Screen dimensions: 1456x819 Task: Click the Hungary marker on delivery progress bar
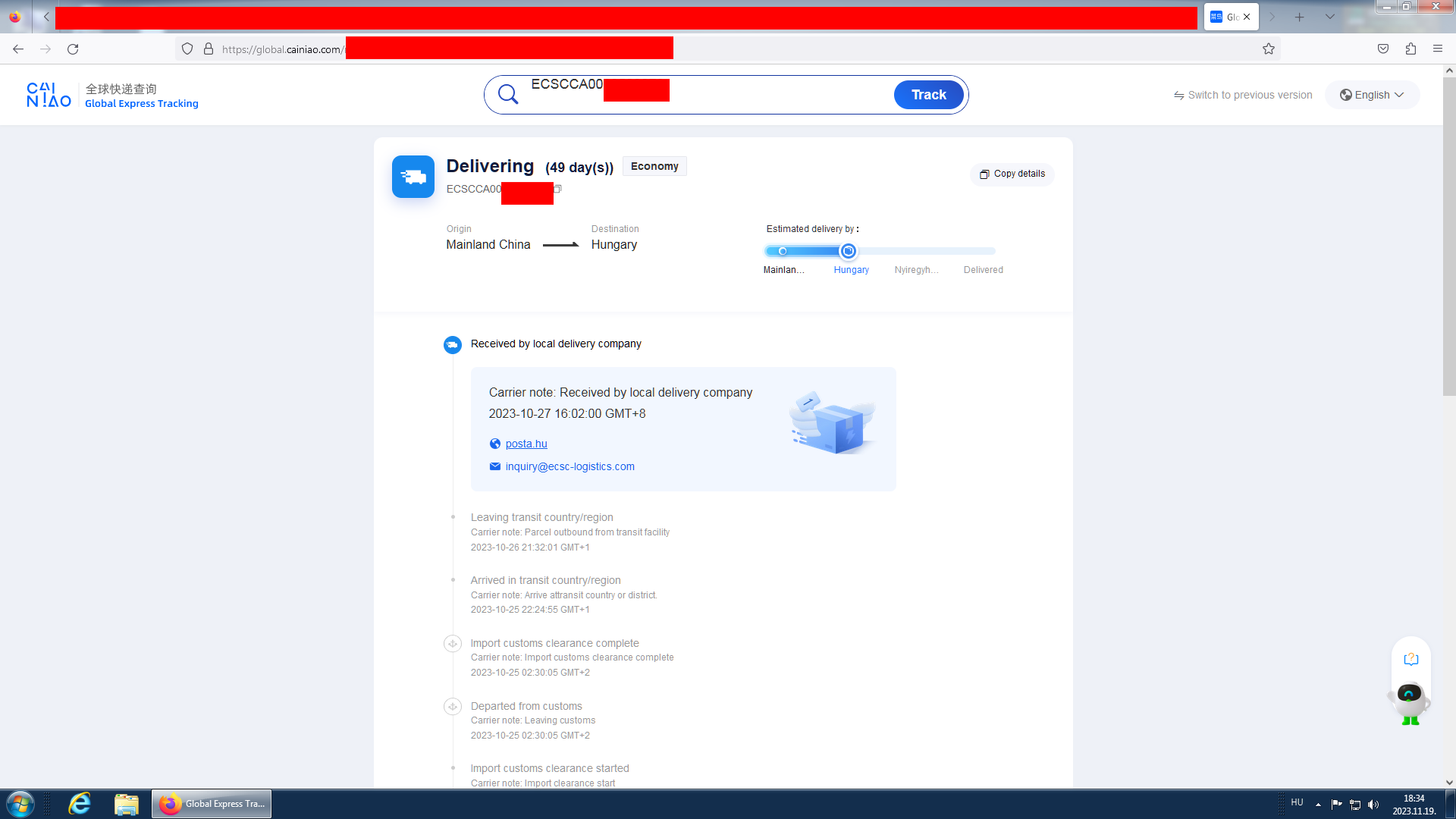(849, 251)
